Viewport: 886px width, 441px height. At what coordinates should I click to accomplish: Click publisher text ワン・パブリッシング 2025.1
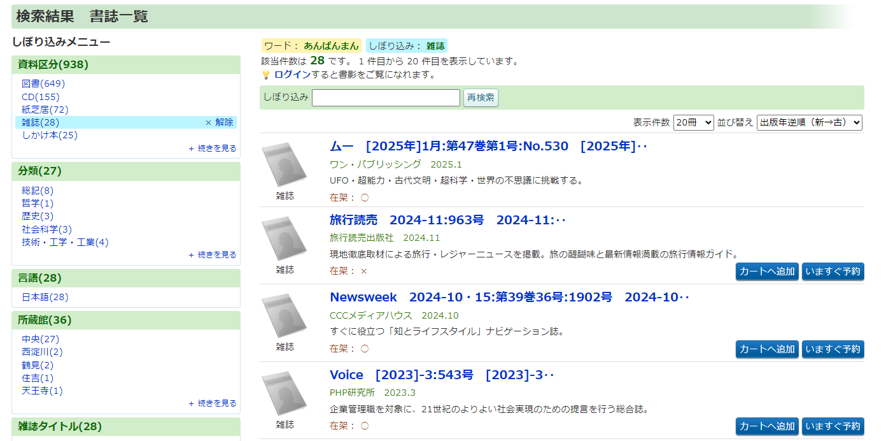[x=396, y=165]
